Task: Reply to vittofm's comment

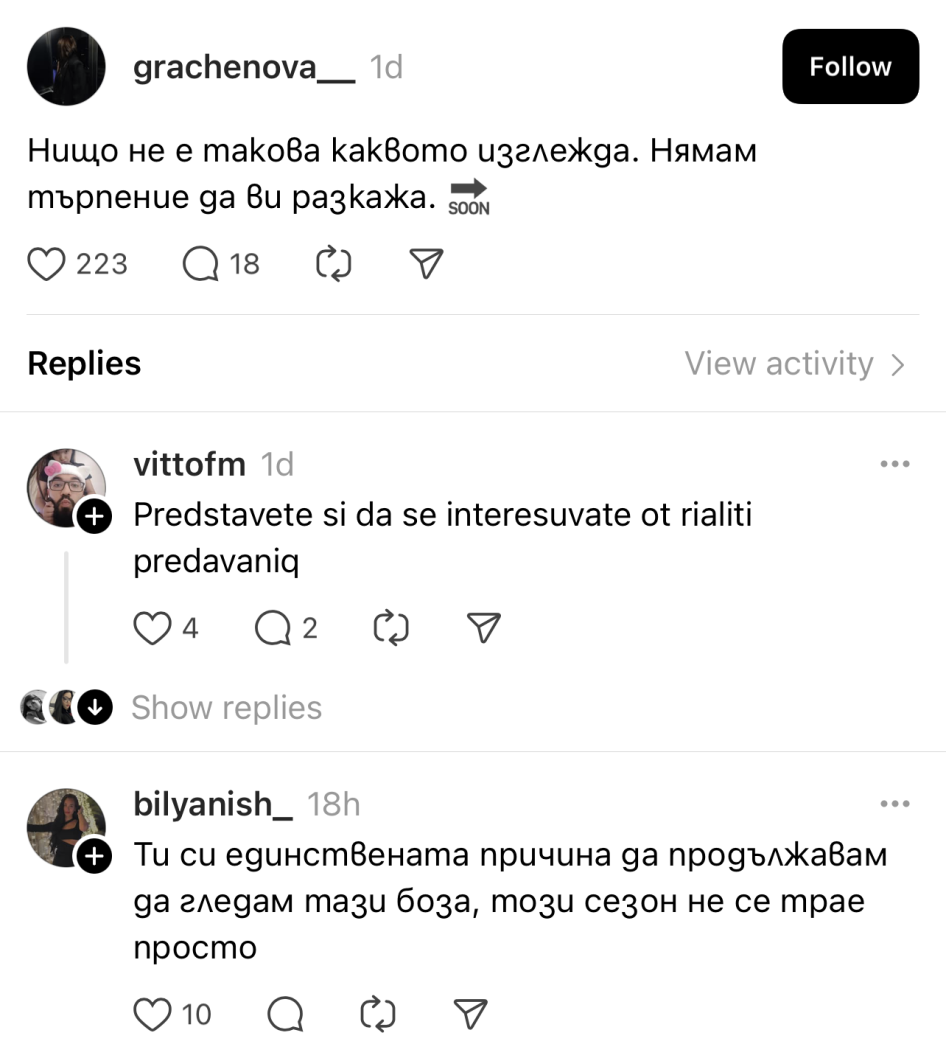Action: coord(272,628)
